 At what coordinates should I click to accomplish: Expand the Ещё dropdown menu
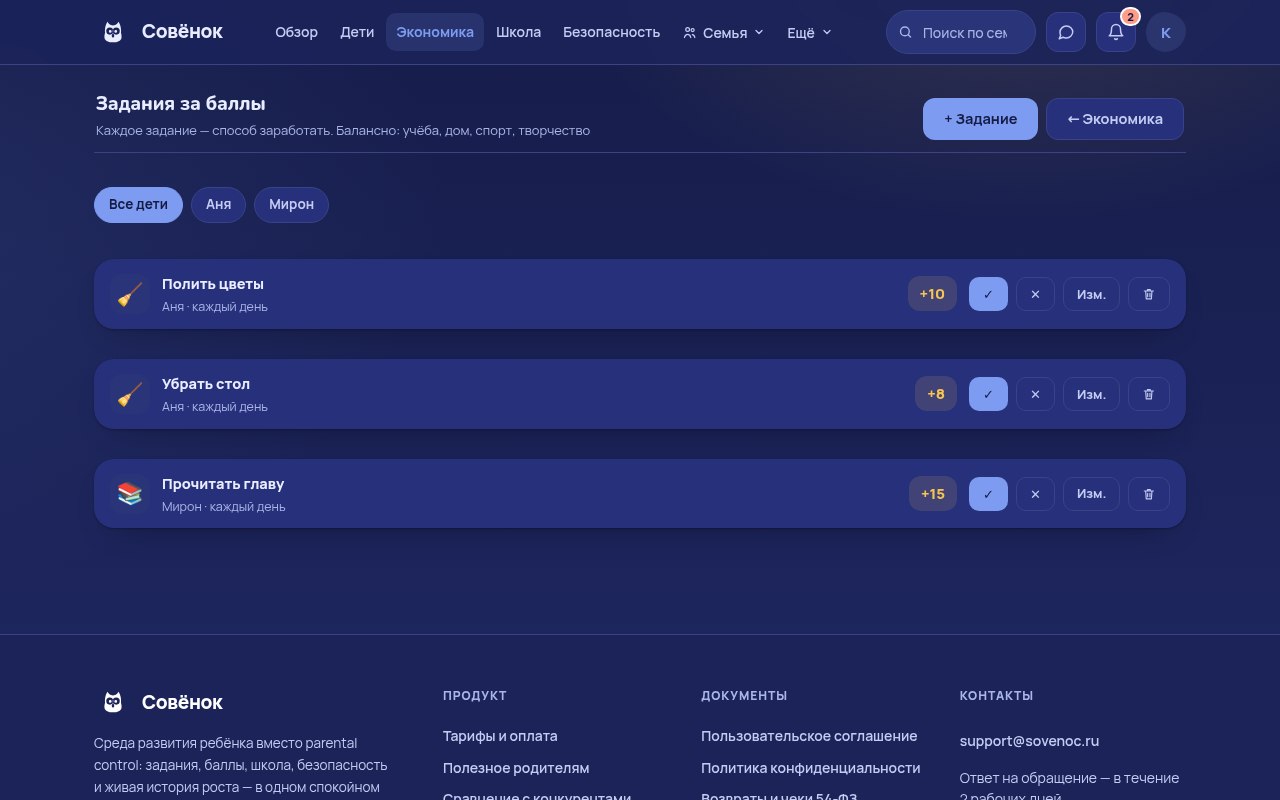(809, 32)
